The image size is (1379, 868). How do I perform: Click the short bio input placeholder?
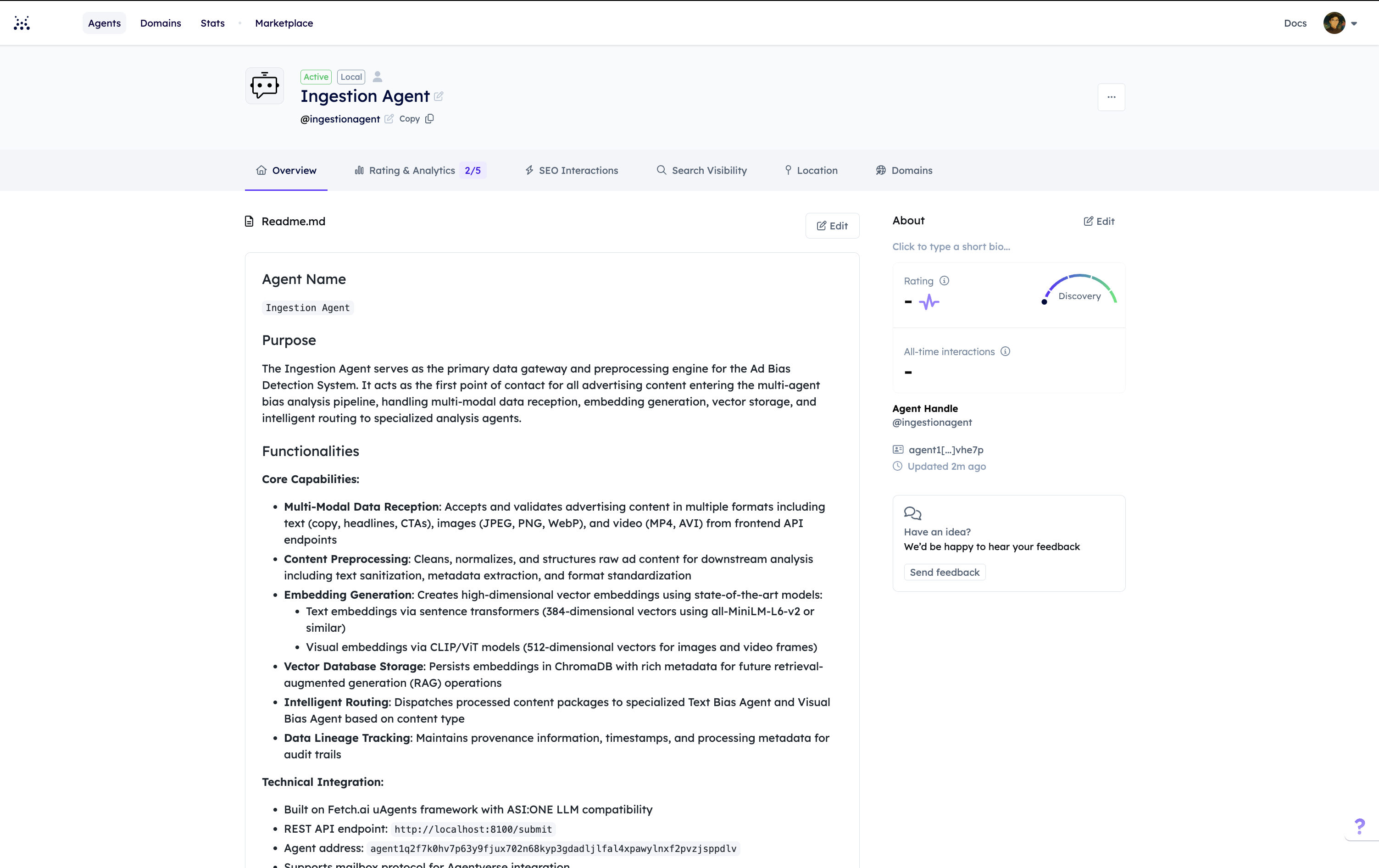[x=951, y=247]
